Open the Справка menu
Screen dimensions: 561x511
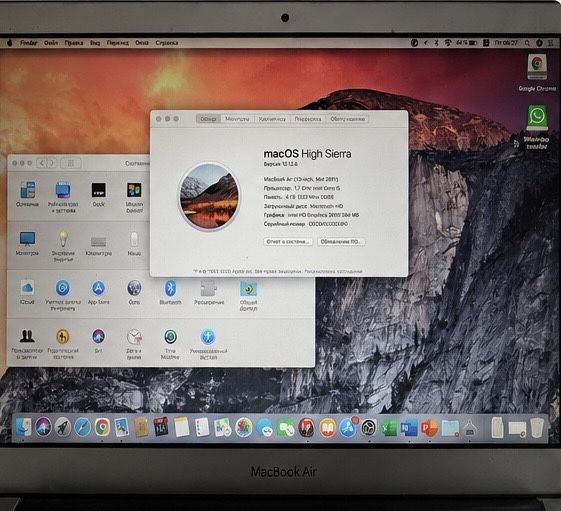coord(167,43)
